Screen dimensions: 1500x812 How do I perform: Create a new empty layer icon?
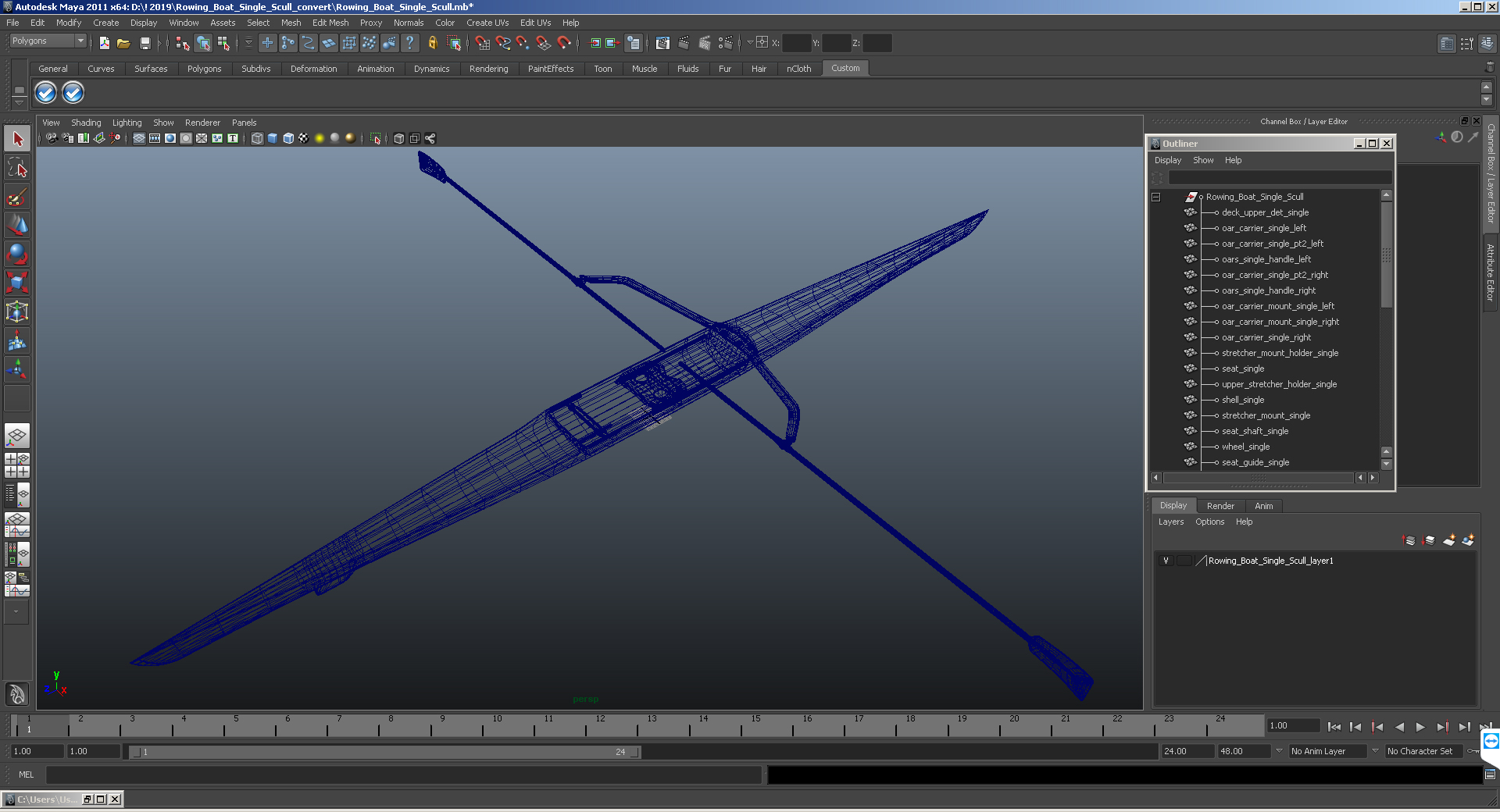coord(1449,540)
